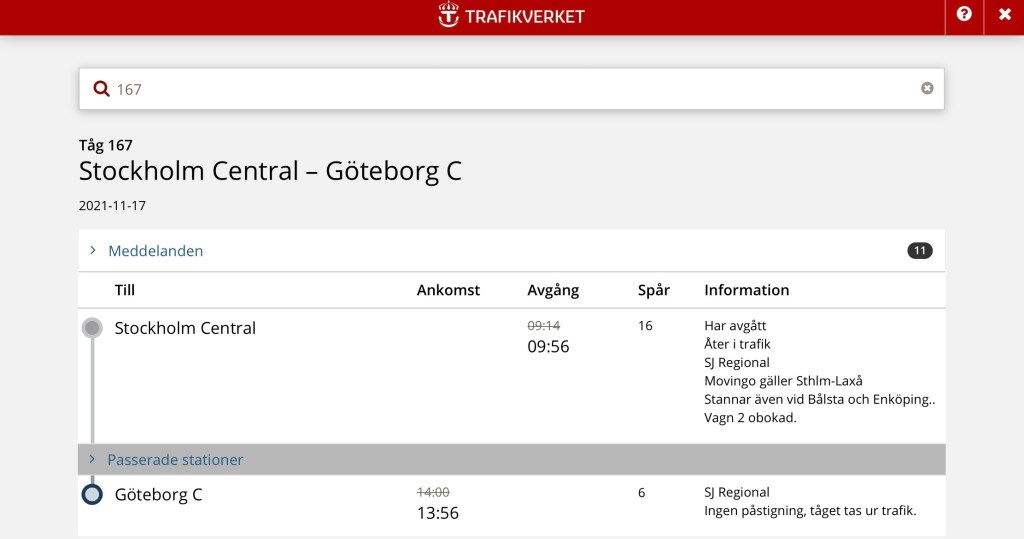
Task: Select the Göteborg C station name
Action: pos(158,494)
